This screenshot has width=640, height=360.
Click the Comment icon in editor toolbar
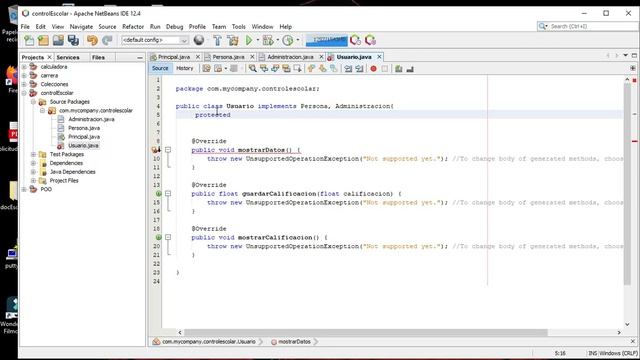click(399, 69)
